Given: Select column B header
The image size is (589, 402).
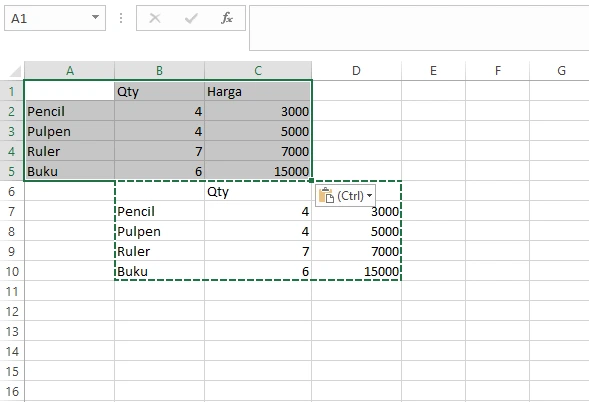Looking at the screenshot, I should tap(160, 71).
